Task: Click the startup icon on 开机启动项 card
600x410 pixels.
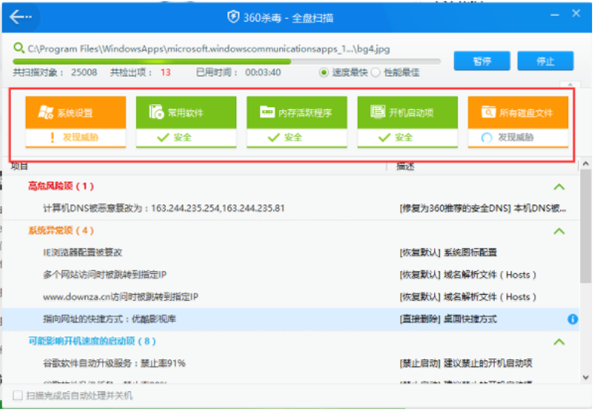Action: tap(378, 112)
